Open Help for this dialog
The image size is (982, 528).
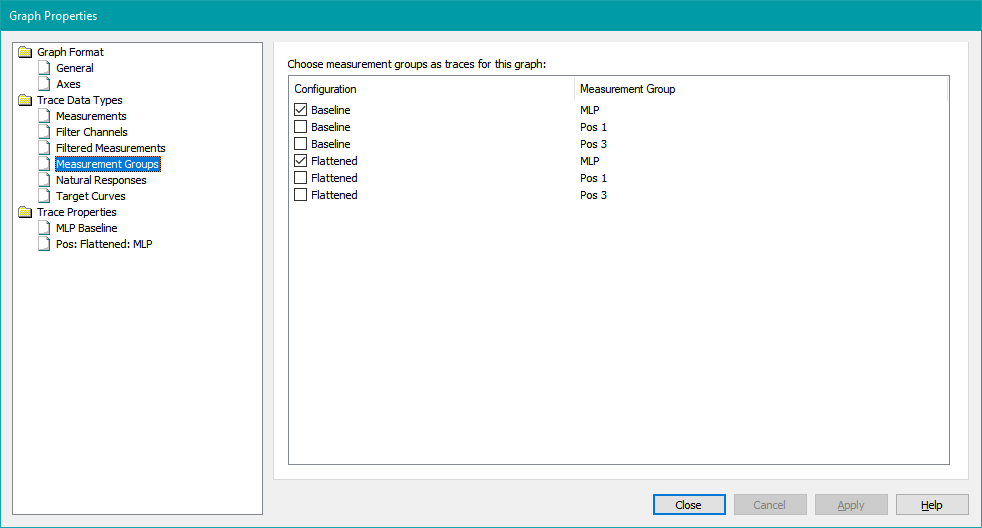pyautogui.click(x=932, y=505)
